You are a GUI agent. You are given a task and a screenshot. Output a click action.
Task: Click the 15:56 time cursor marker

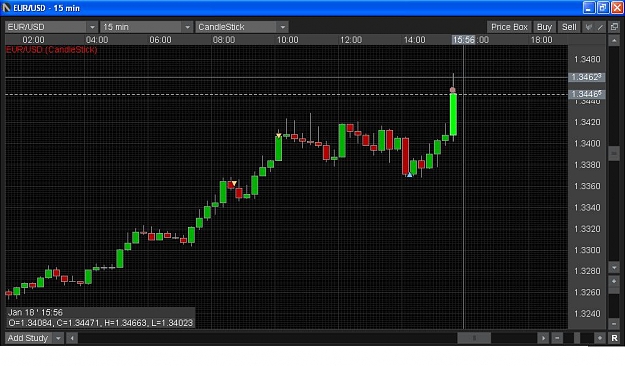click(464, 40)
